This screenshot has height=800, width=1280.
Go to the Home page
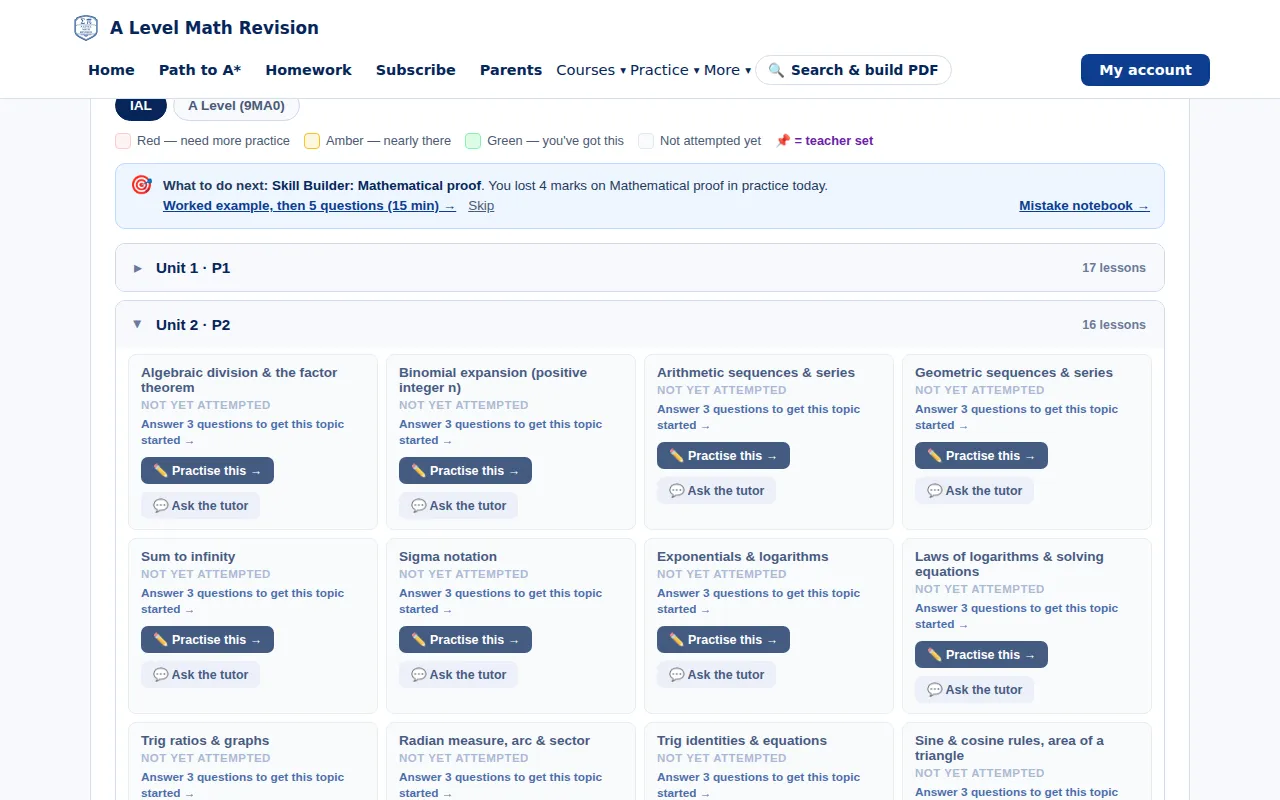(111, 70)
